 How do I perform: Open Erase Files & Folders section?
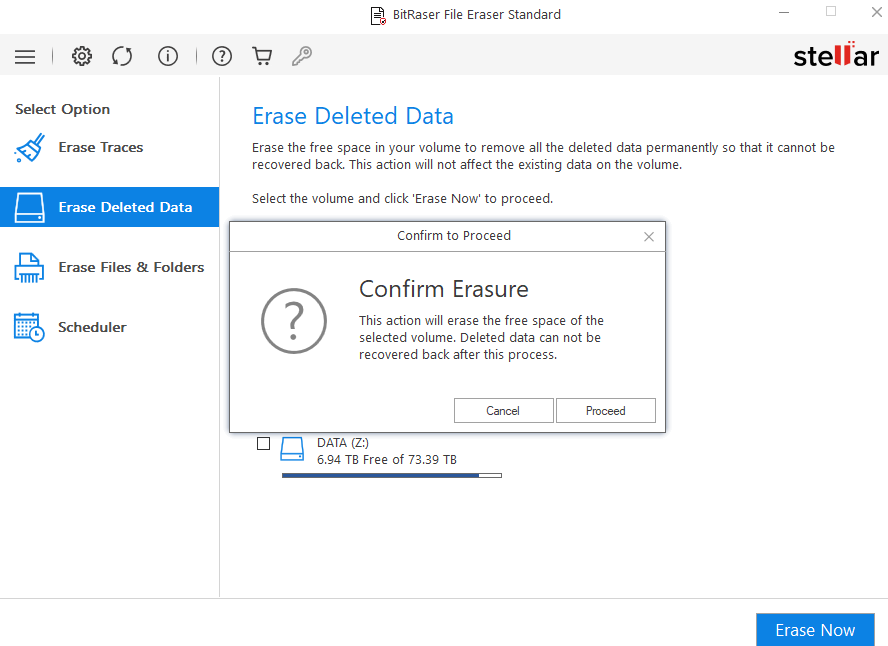point(130,267)
